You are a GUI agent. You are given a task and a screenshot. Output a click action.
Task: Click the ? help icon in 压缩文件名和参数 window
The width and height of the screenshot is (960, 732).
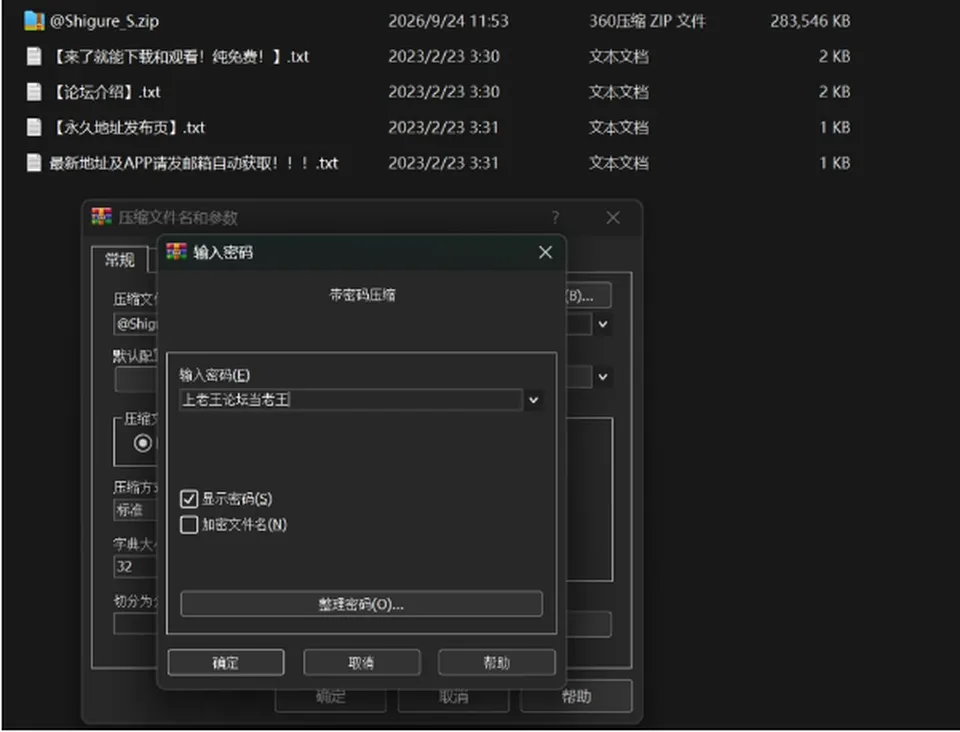click(x=555, y=217)
